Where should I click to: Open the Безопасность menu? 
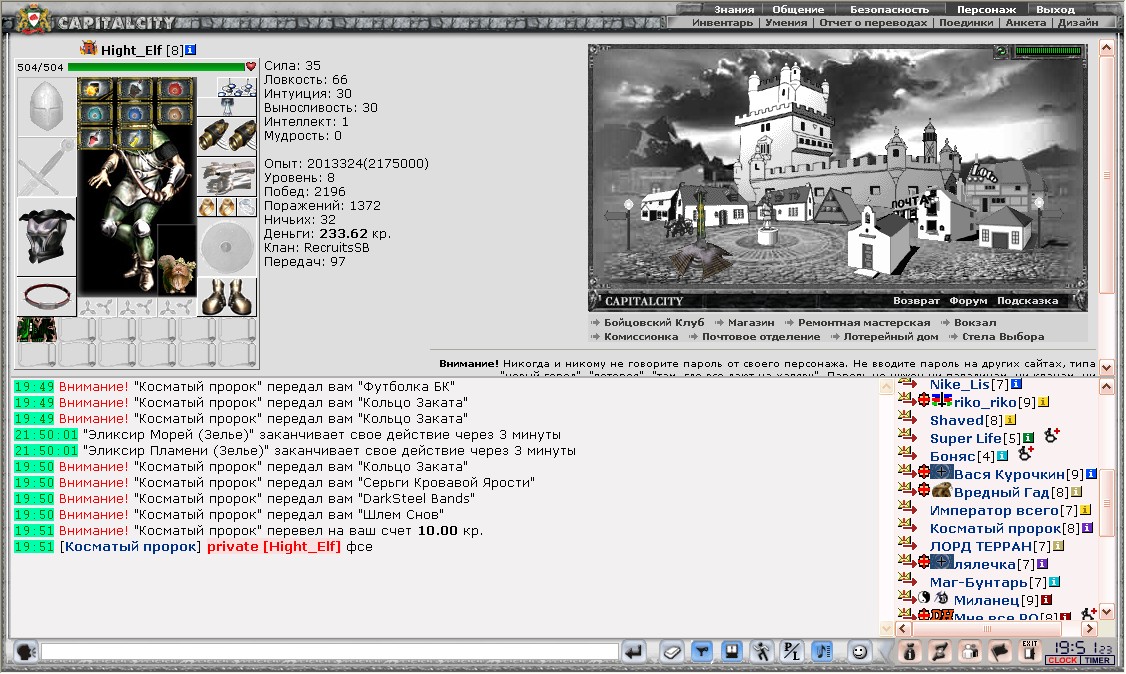pyautogui.click(x=890, y=9)
